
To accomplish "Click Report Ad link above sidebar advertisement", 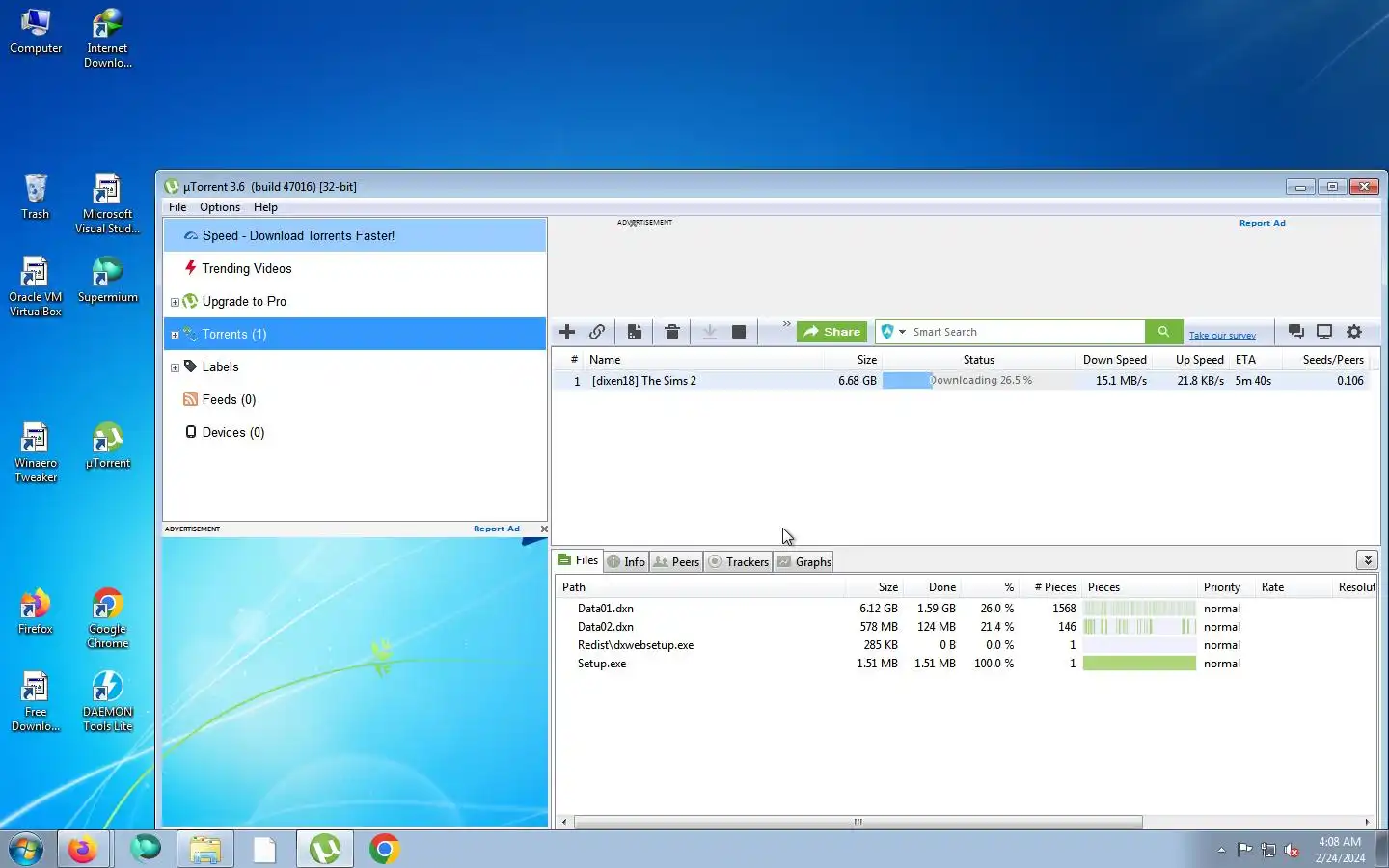I will tap(496, 529).
